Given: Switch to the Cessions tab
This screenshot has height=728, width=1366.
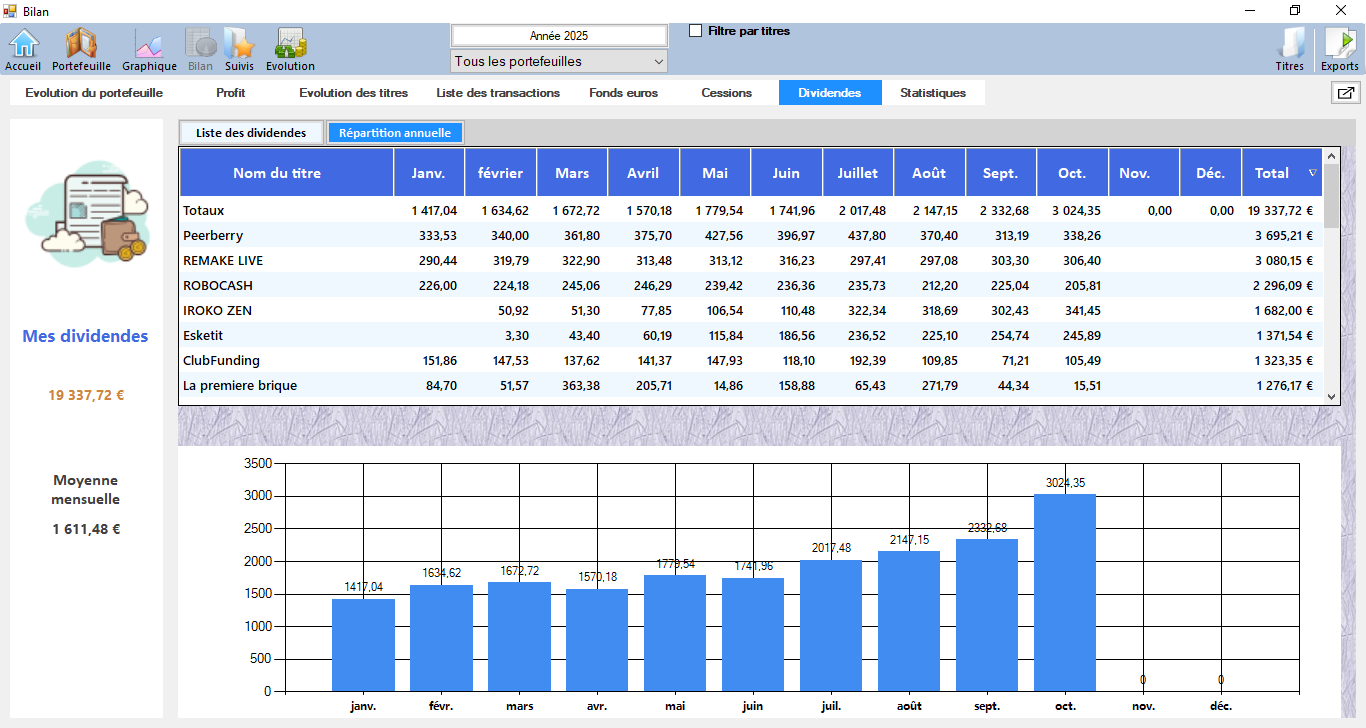Looking at the screenshot, I should tap(726, 93).
